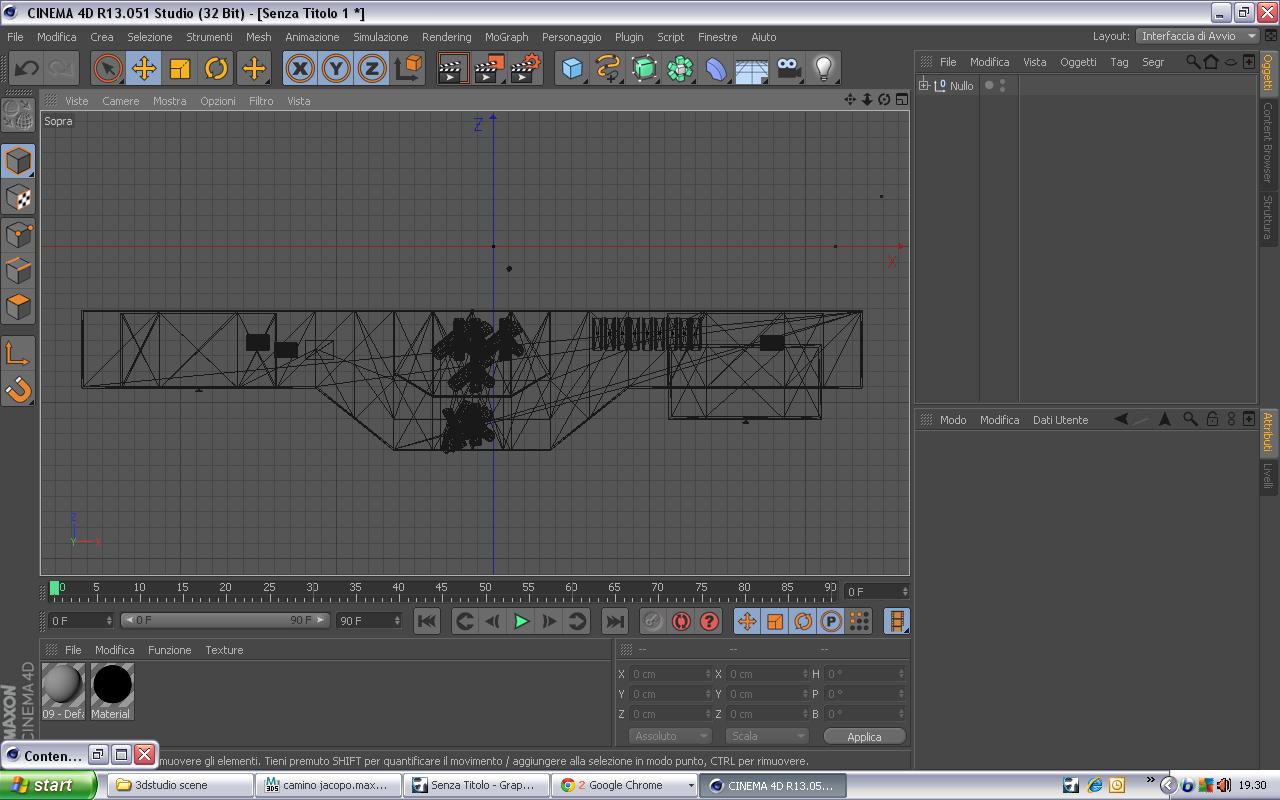Open the viewport Camere menu
Screen dimensions: 1280x800
pyautogui.click(x=120, y=101)
